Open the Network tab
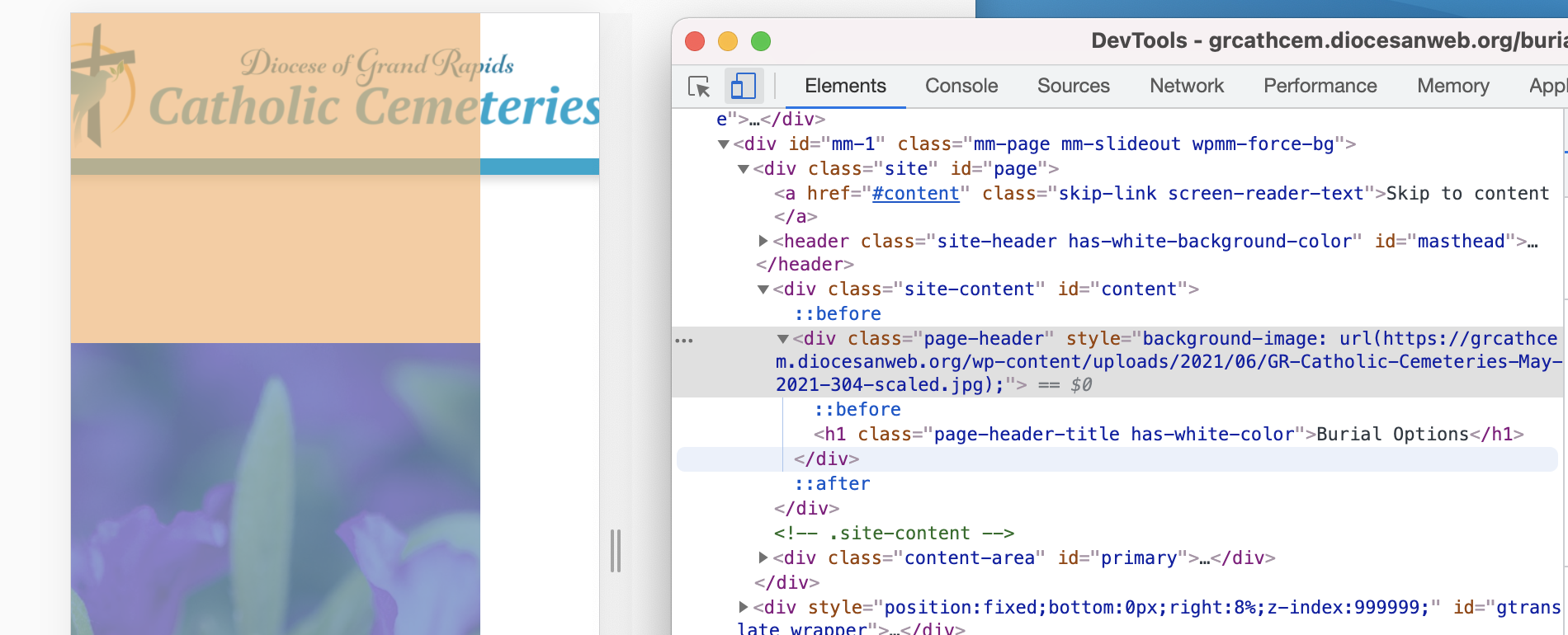1568x635 pixels. click(x=1187, y=87)
